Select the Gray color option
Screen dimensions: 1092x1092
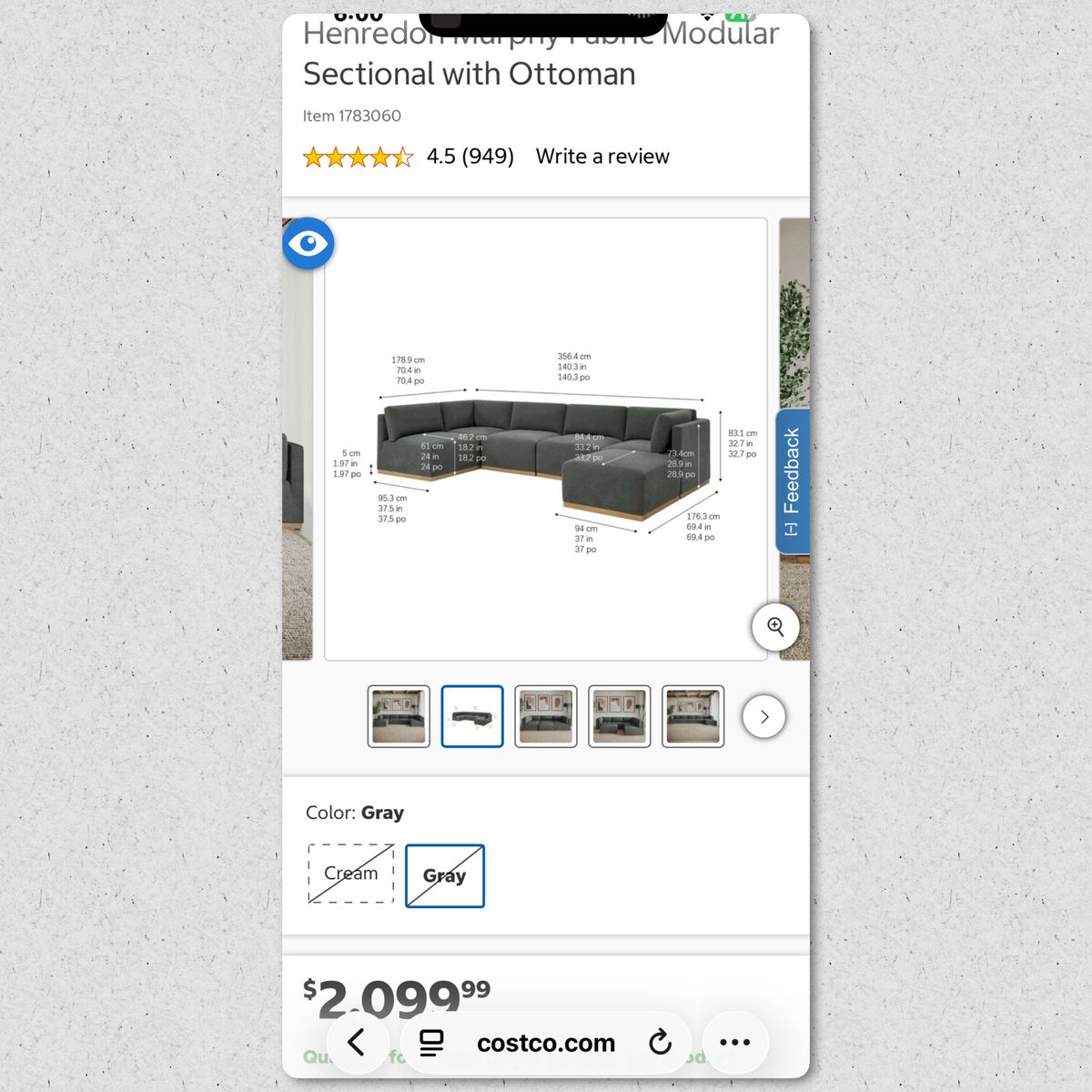click(x=445, y=875)
